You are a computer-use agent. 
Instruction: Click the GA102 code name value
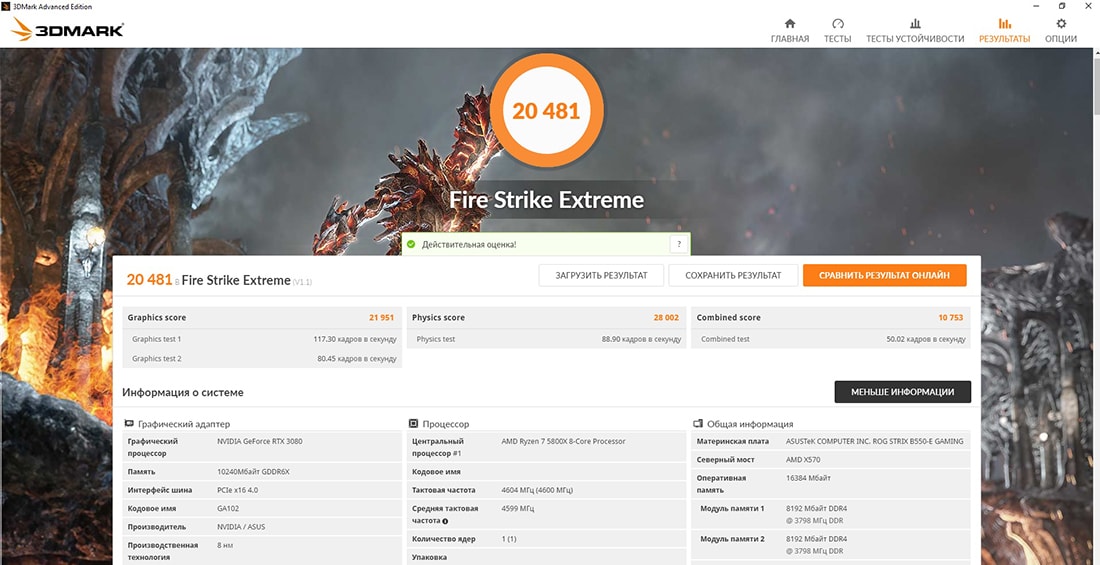(228, 508)
